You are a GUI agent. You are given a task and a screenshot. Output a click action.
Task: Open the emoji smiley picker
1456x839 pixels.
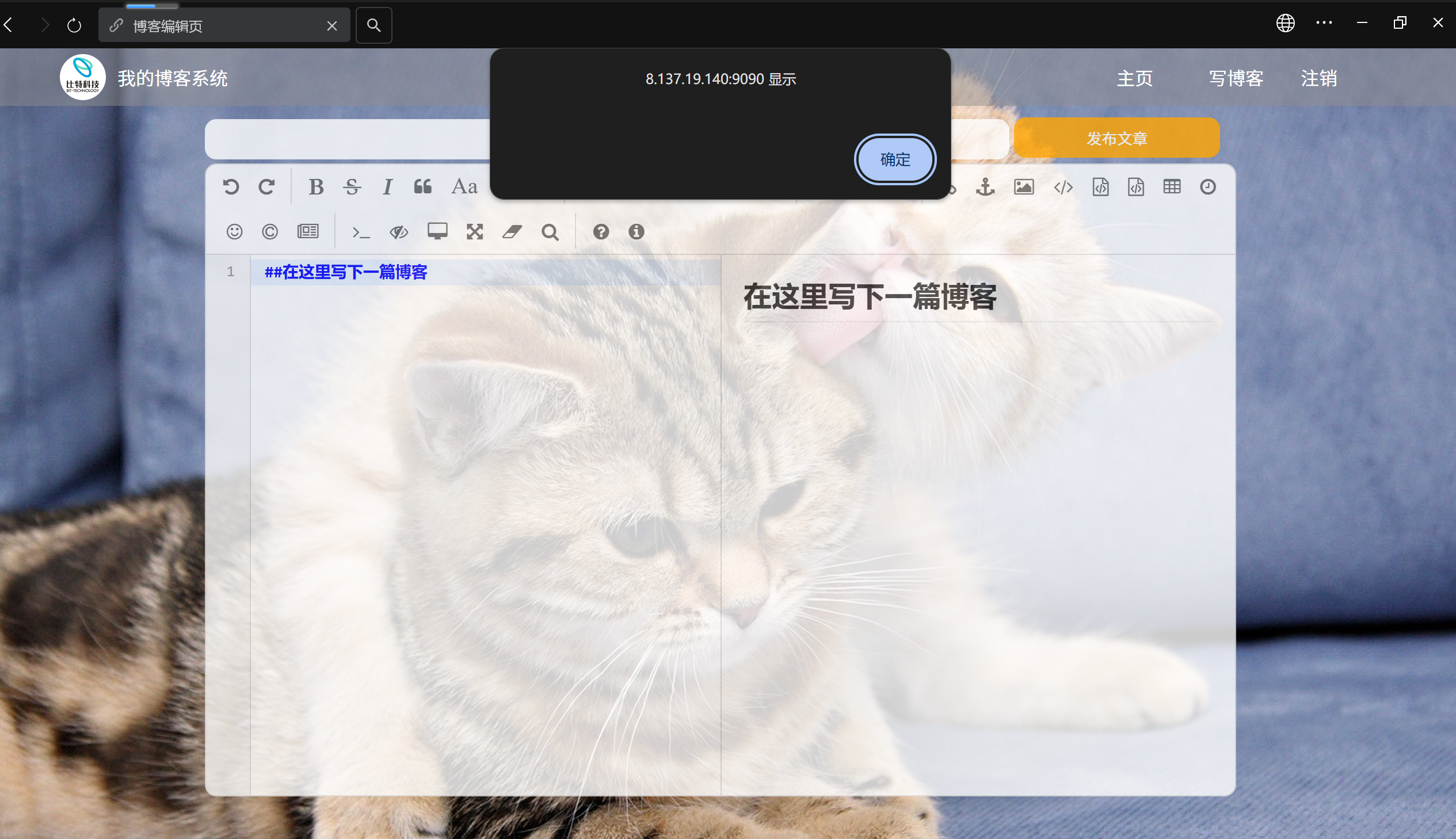click(234, 232)
